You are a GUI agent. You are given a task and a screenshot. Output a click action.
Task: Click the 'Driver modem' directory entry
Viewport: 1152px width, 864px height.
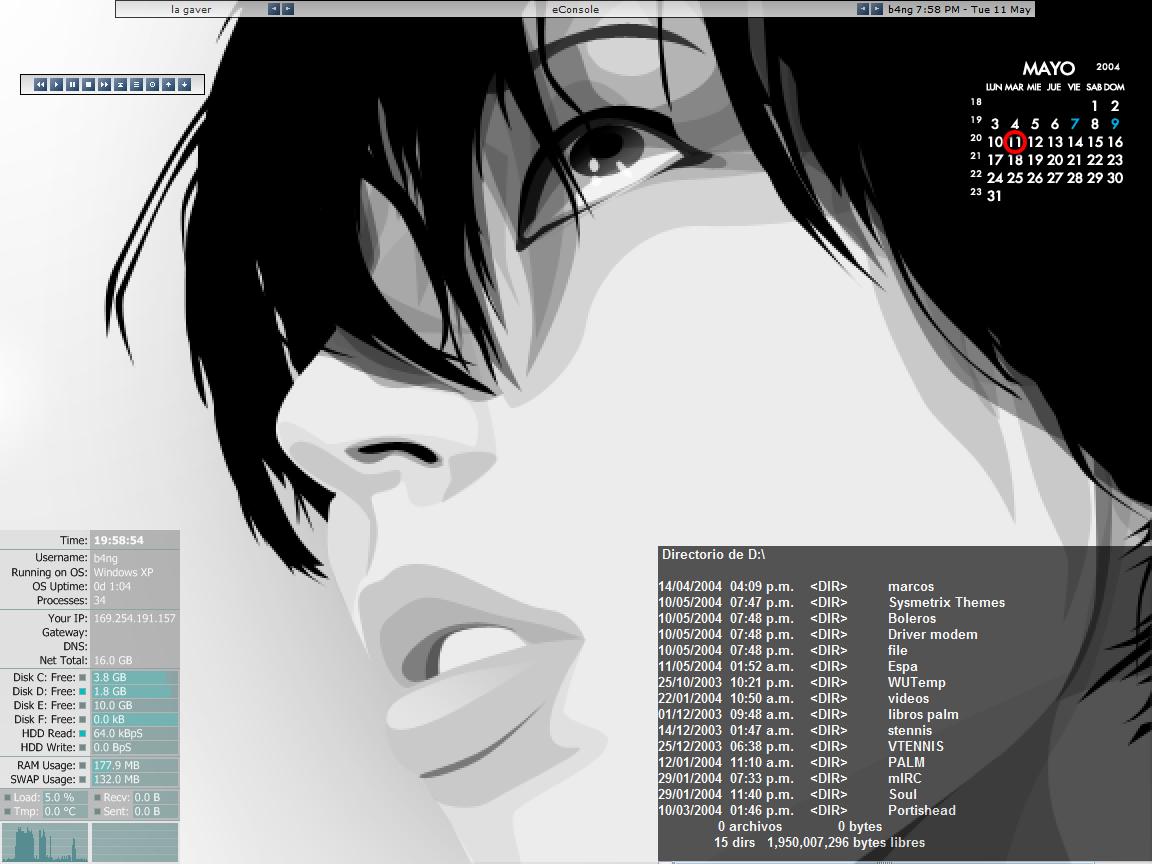pyautogui.click(x=932, y=634)
